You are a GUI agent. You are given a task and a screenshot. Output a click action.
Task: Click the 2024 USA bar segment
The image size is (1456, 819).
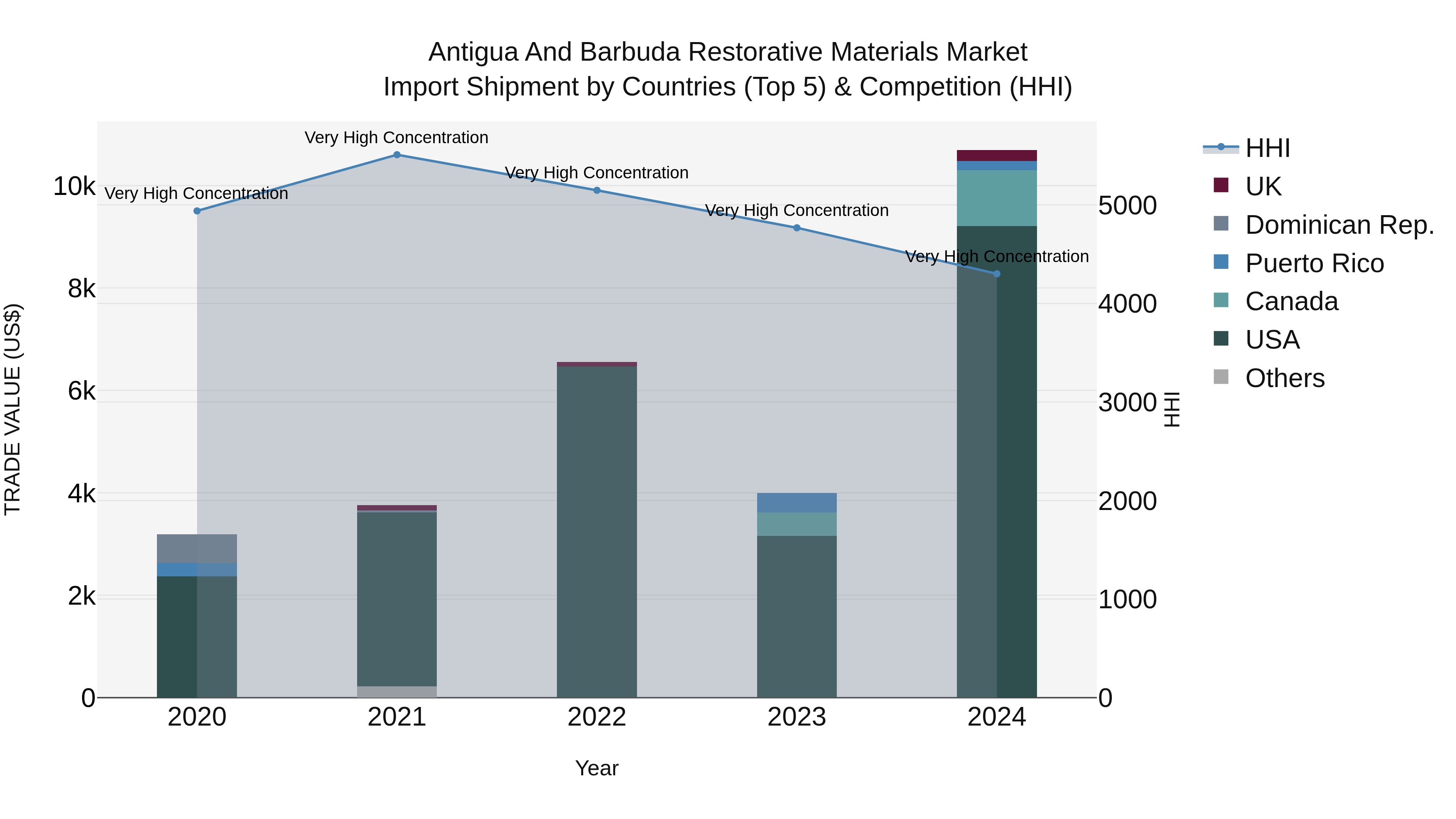pos(997,462)
